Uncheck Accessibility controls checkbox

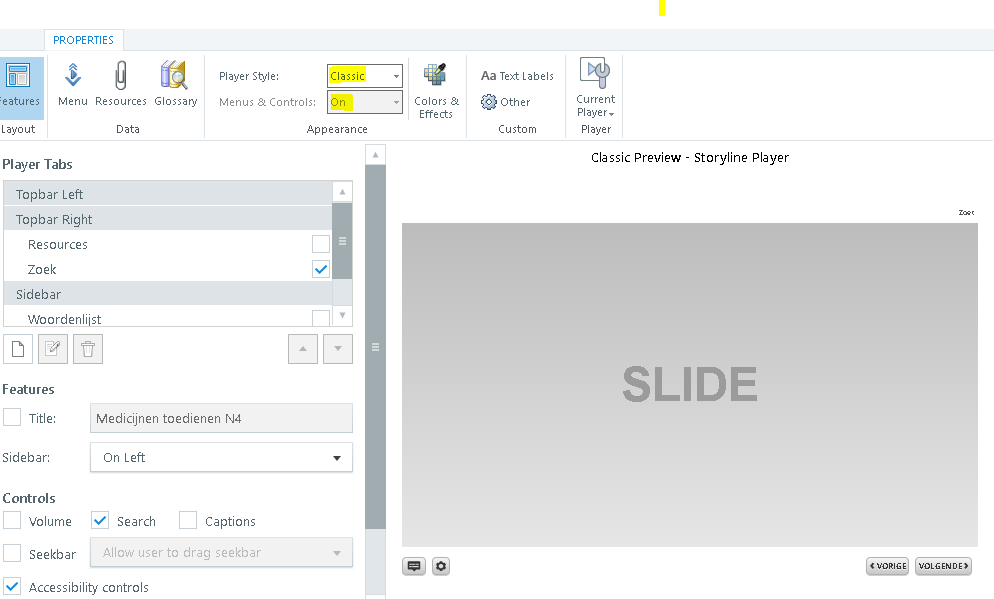coord(12,586)
